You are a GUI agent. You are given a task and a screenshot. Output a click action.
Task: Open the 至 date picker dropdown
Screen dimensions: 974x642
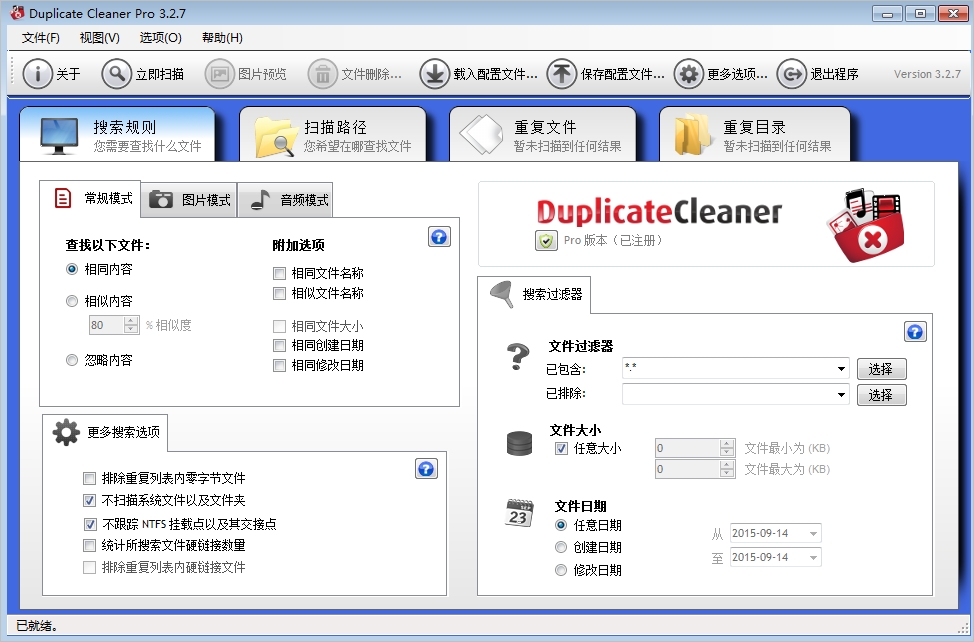point(813,558)
